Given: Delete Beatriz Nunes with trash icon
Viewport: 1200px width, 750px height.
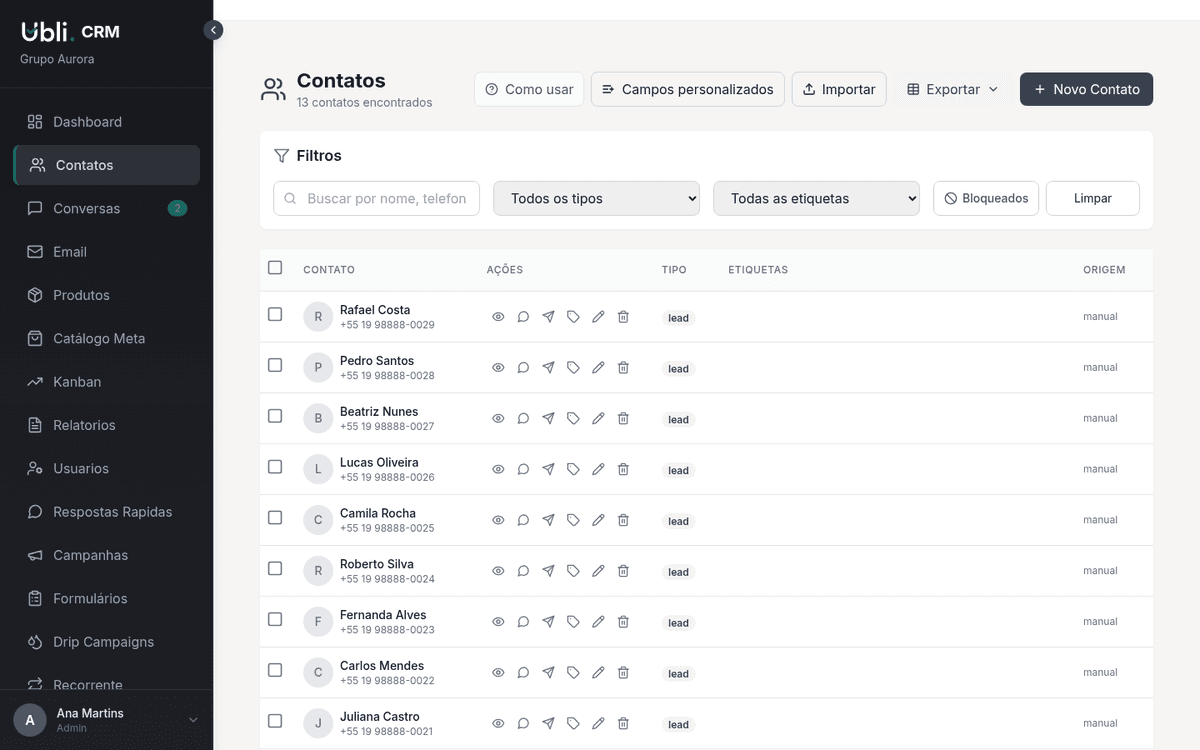Looking at the screenshot, I should click(623, 419).
